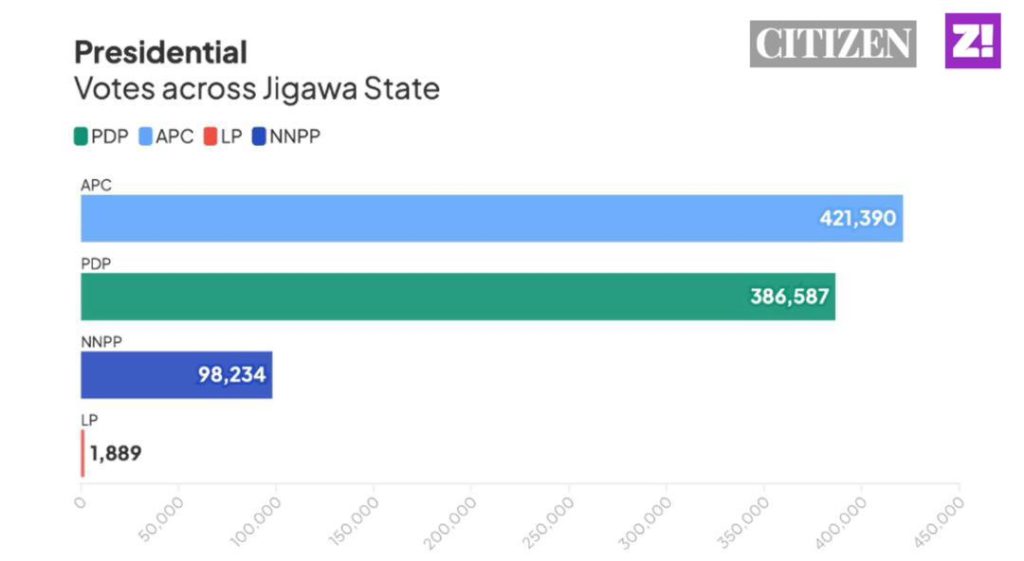The height and width of the screenshot is (561, 1024).
Task: Click the green PDP legend swatch
Action: [x=81, y=137]
